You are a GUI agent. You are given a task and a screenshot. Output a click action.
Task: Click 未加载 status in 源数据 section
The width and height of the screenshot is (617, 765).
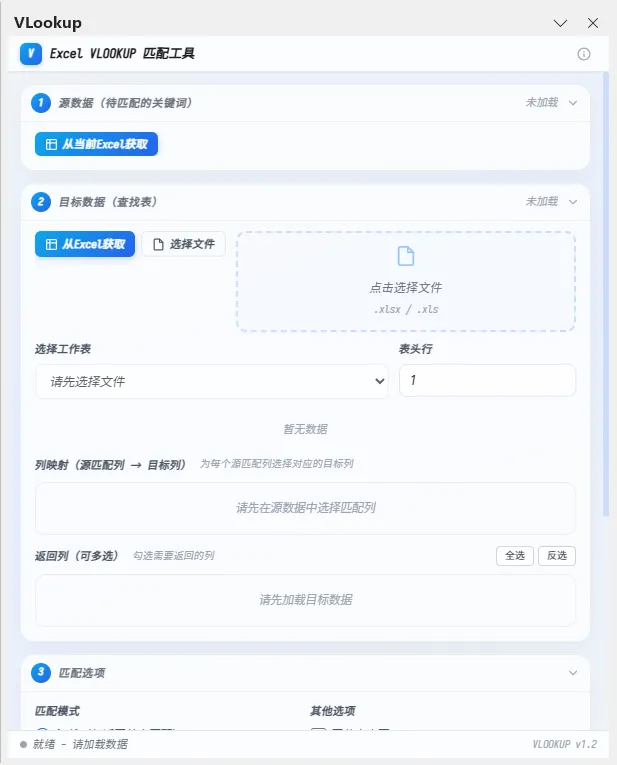(541, 102)
